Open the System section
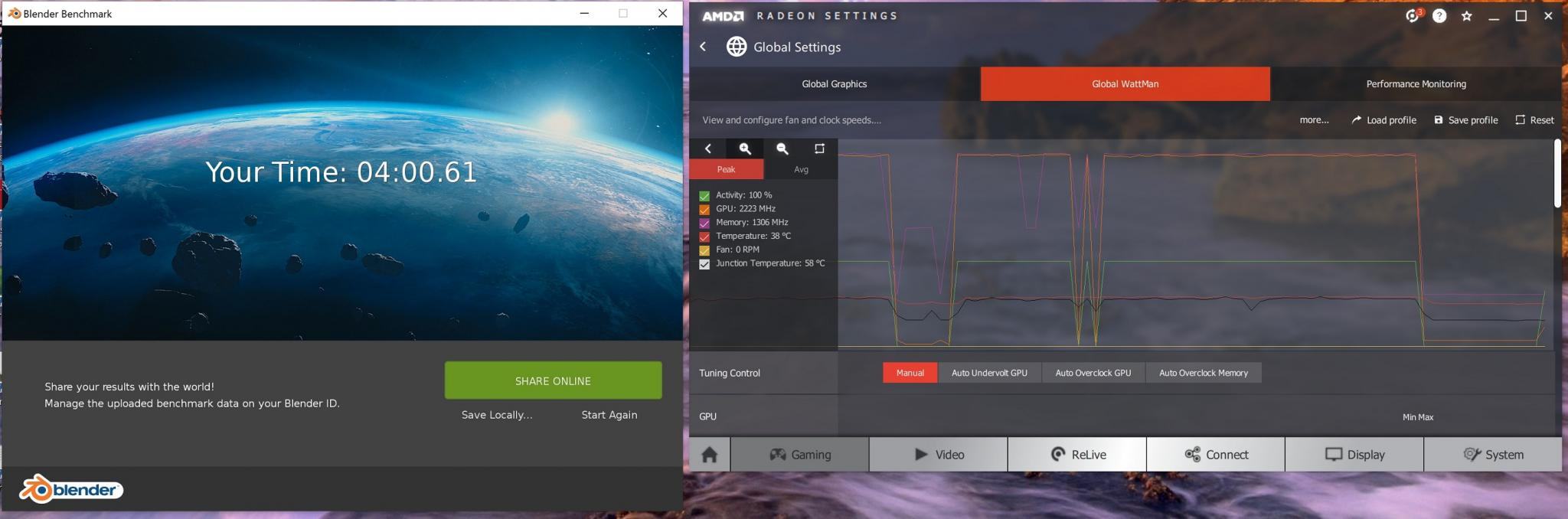 [1493, 455]
